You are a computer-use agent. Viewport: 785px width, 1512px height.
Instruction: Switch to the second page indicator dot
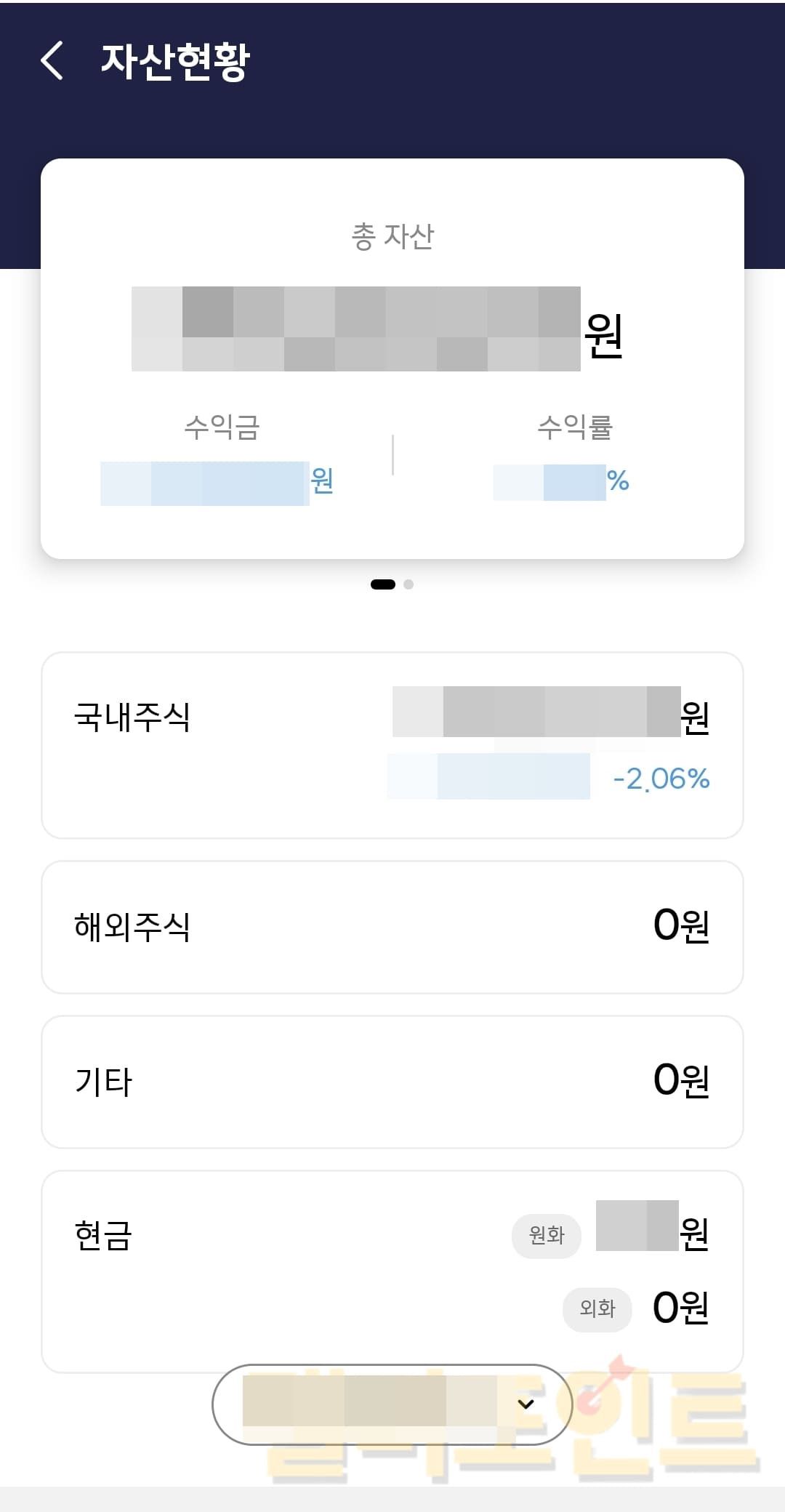(408, 584)
